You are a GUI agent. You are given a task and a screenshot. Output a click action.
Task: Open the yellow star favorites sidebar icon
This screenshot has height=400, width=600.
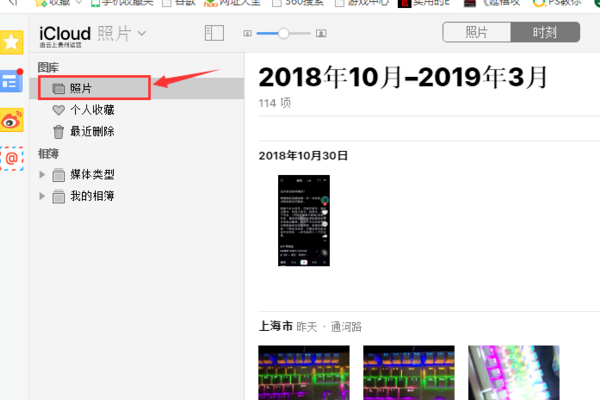11,42
